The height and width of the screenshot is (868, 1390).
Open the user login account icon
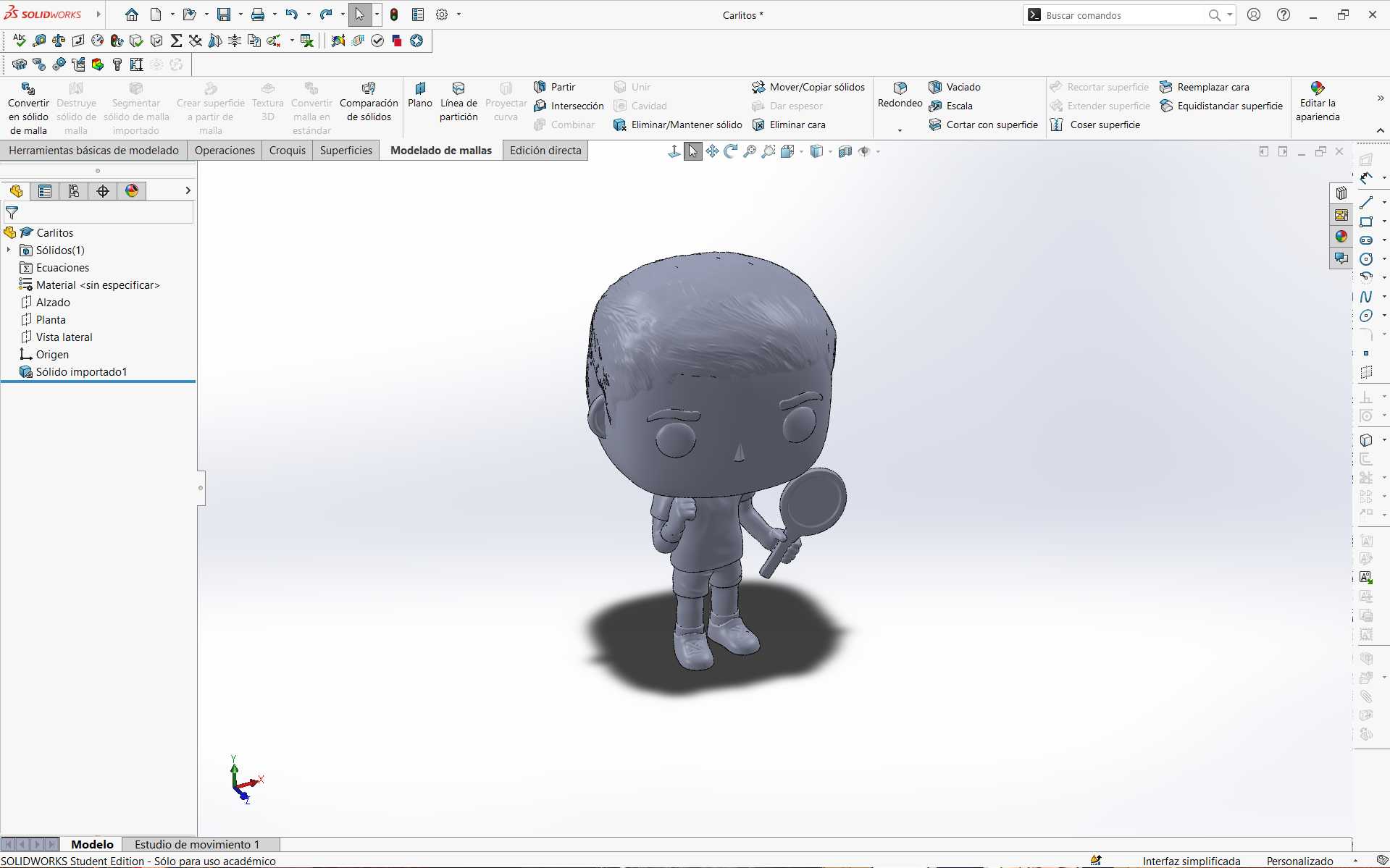pyautogui.click(x=1254, y=14)
